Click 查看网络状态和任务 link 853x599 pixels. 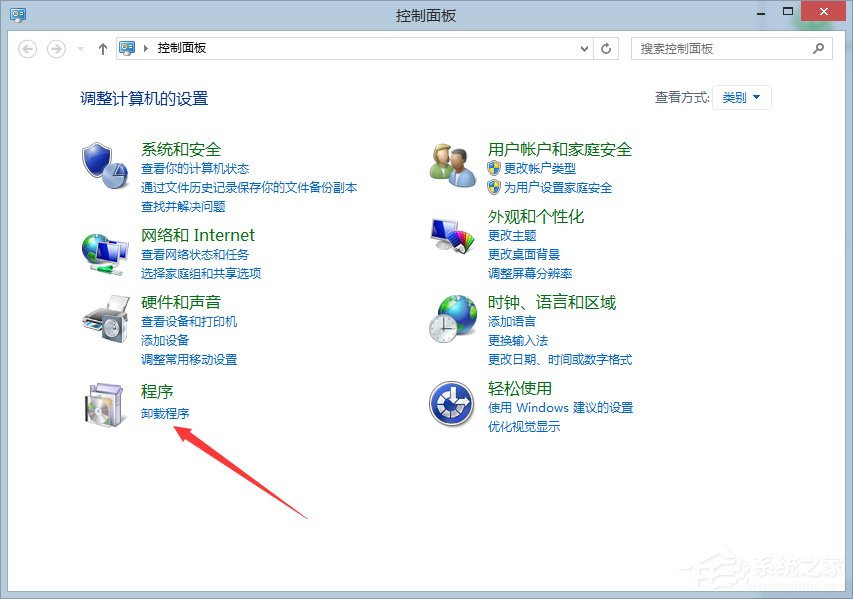pyautogui.click(x=194, y=255)
